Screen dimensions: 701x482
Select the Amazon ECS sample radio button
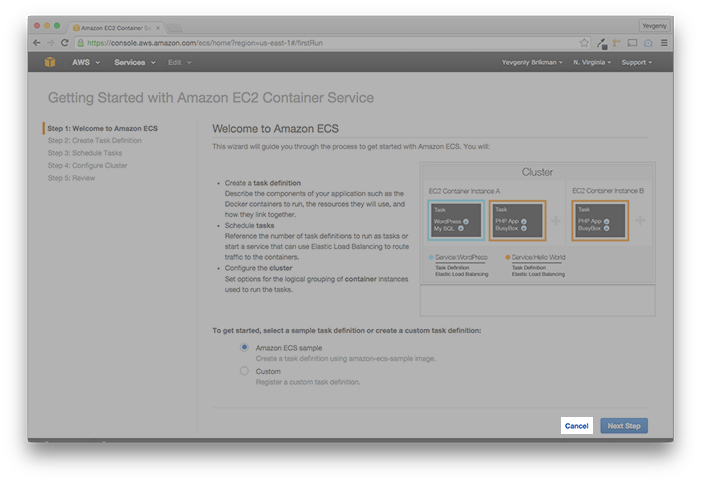coord(244,347)
